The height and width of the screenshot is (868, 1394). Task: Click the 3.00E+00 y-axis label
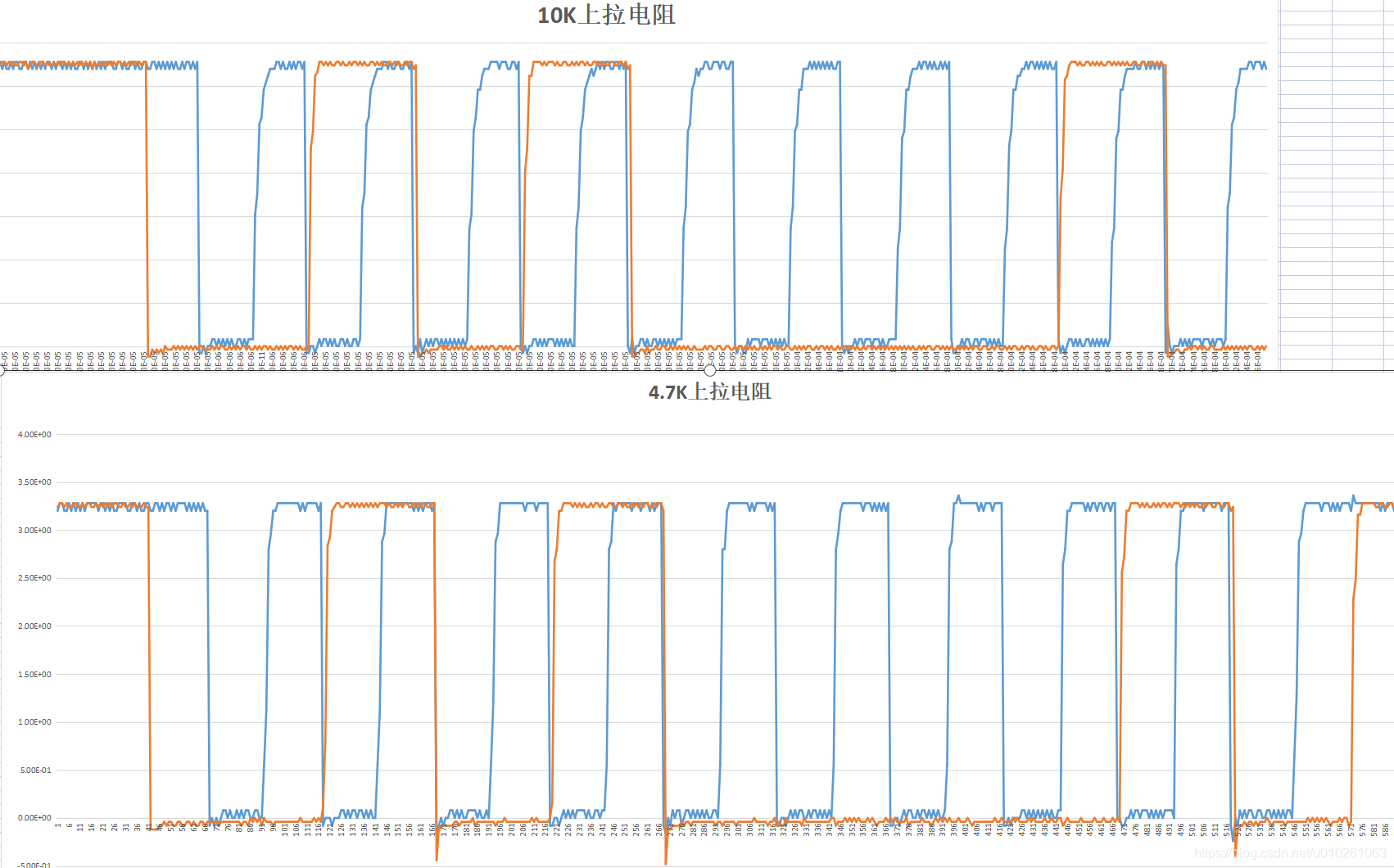click(x=34, y=530)
